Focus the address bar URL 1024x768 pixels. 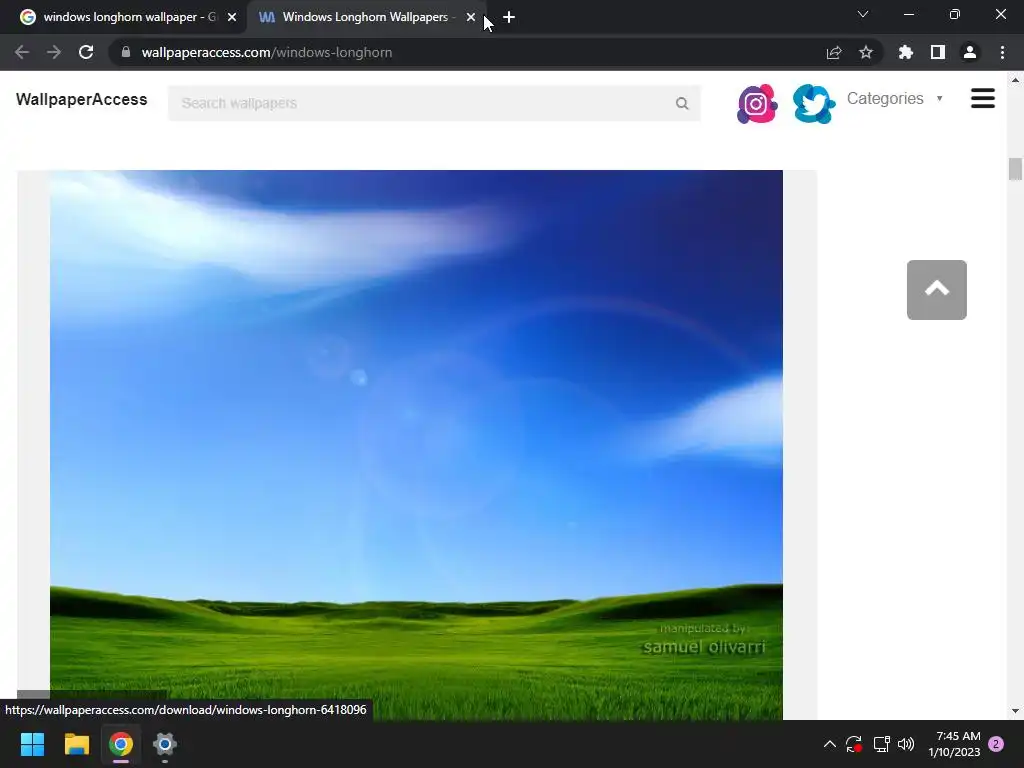267,52
